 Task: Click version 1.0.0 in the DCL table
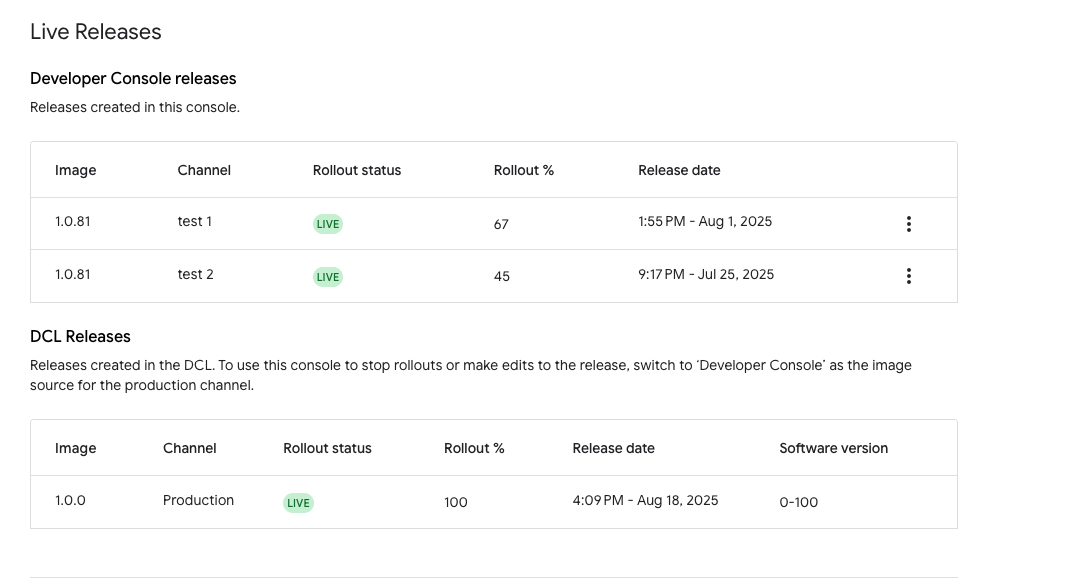[x=70, y=501]
